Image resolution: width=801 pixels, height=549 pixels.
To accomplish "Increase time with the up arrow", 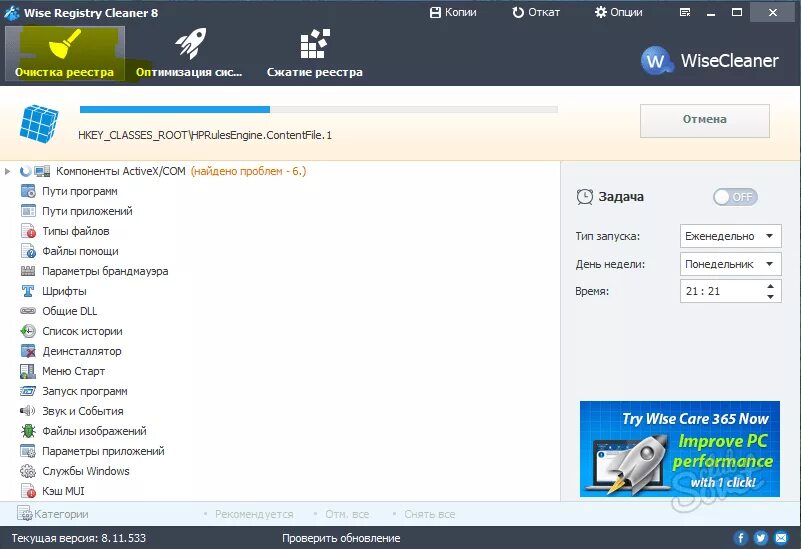I will (770, 285).
